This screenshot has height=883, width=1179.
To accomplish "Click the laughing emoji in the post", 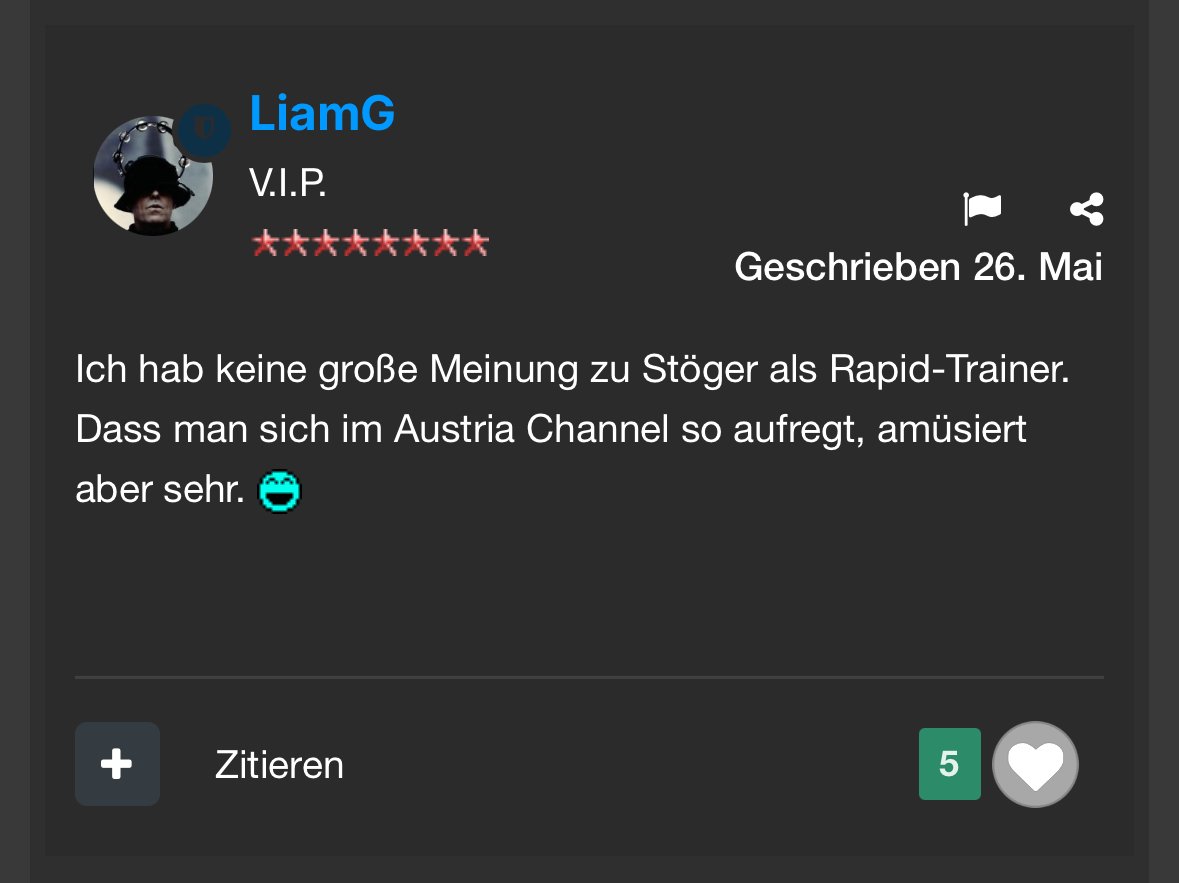I will click(280, 490).
